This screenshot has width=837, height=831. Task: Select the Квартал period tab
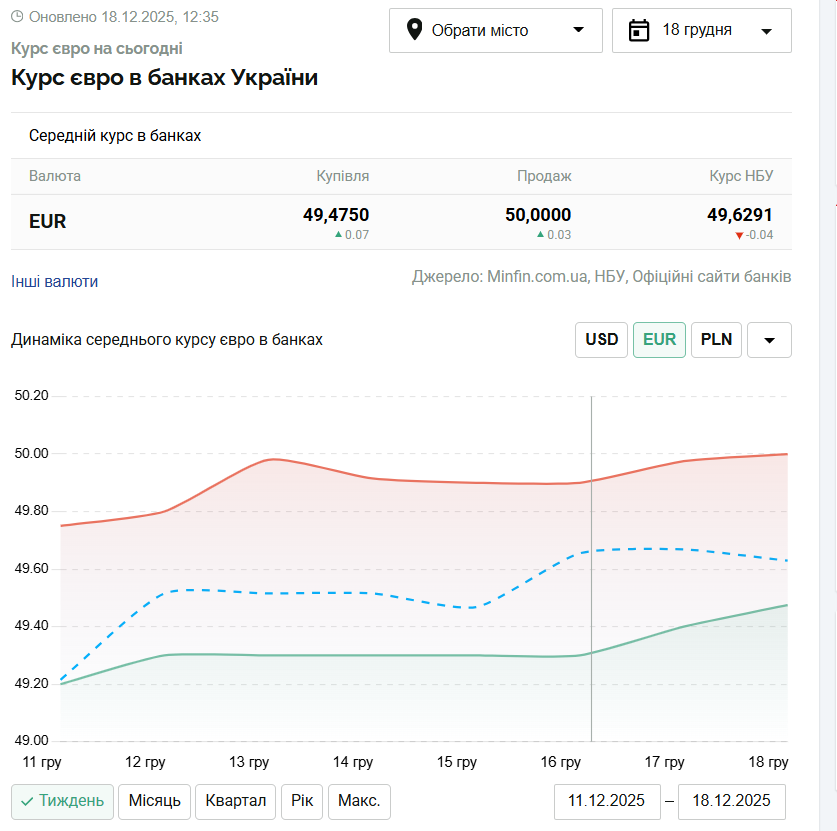(235, 801)
